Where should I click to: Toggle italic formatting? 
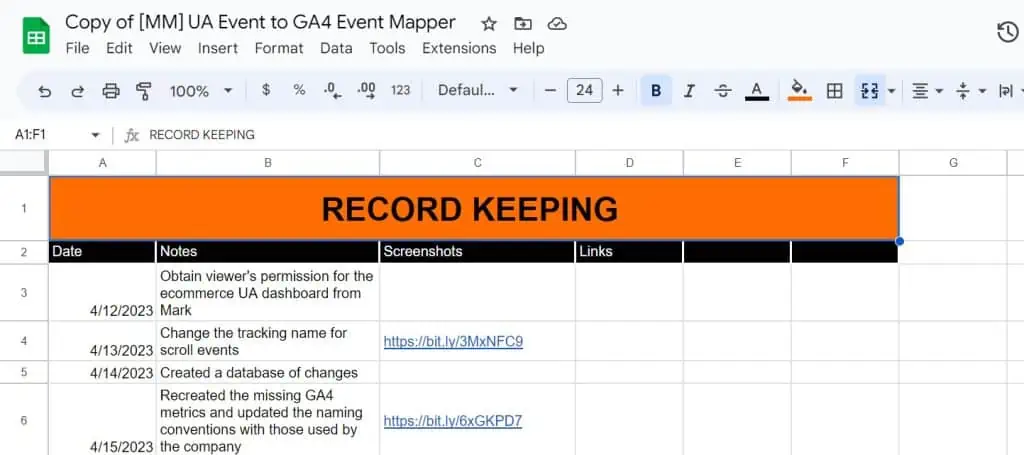689,91
